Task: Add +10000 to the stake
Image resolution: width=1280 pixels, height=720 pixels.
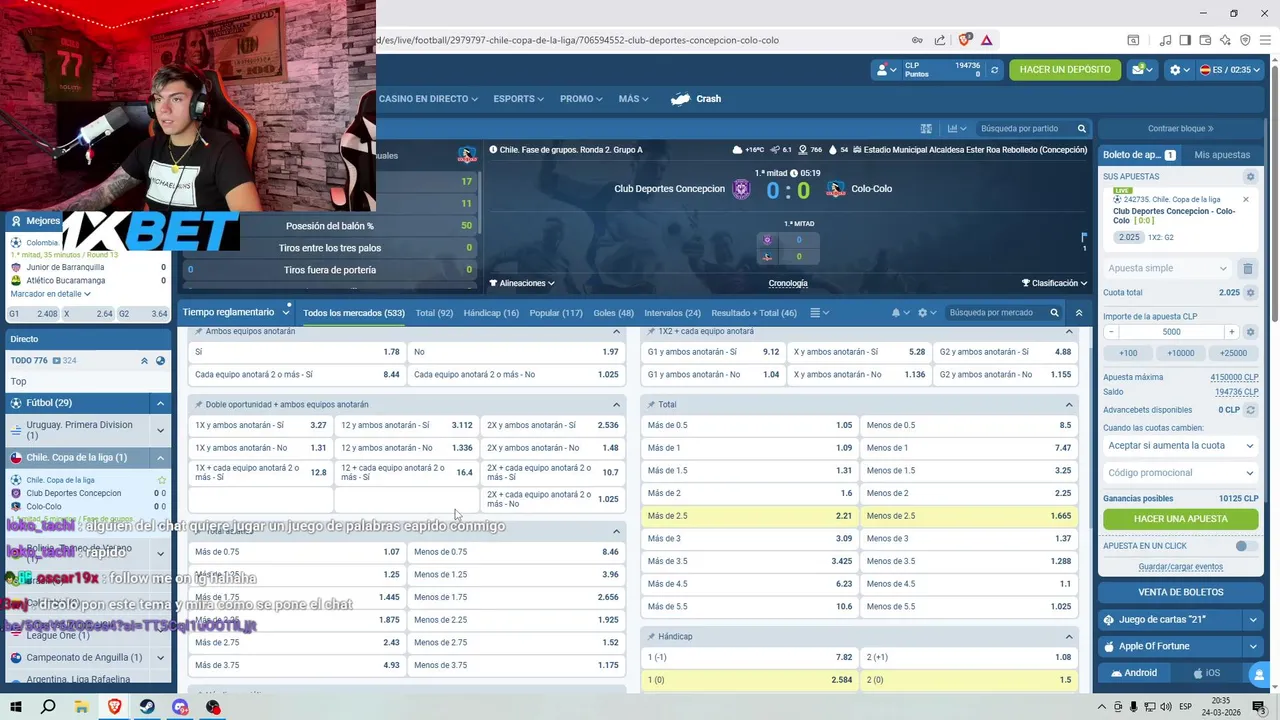Action: (x=1180, y=353)
